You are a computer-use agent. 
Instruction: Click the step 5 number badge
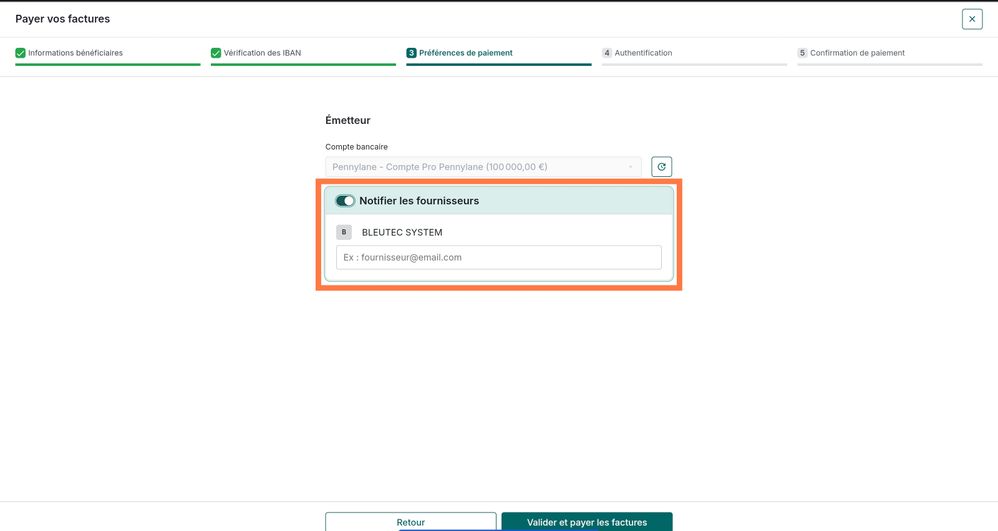pos(802,53)
